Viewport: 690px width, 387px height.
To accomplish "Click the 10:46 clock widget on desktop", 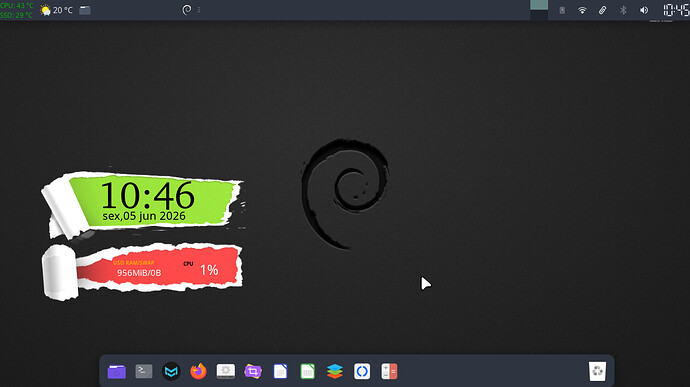I will 147,195.
